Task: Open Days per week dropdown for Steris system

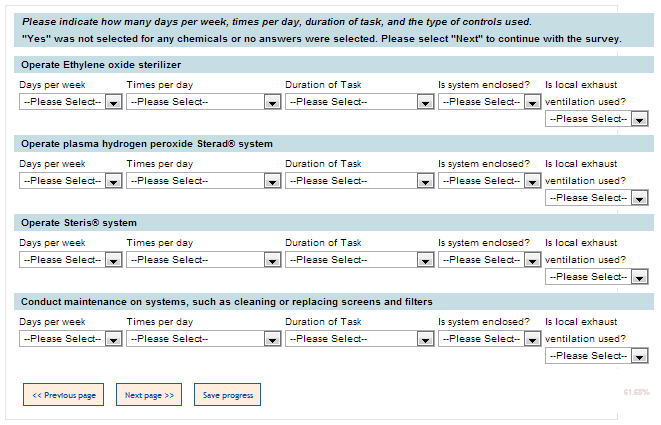Action: pyautogui.click(x=70, y=260)
